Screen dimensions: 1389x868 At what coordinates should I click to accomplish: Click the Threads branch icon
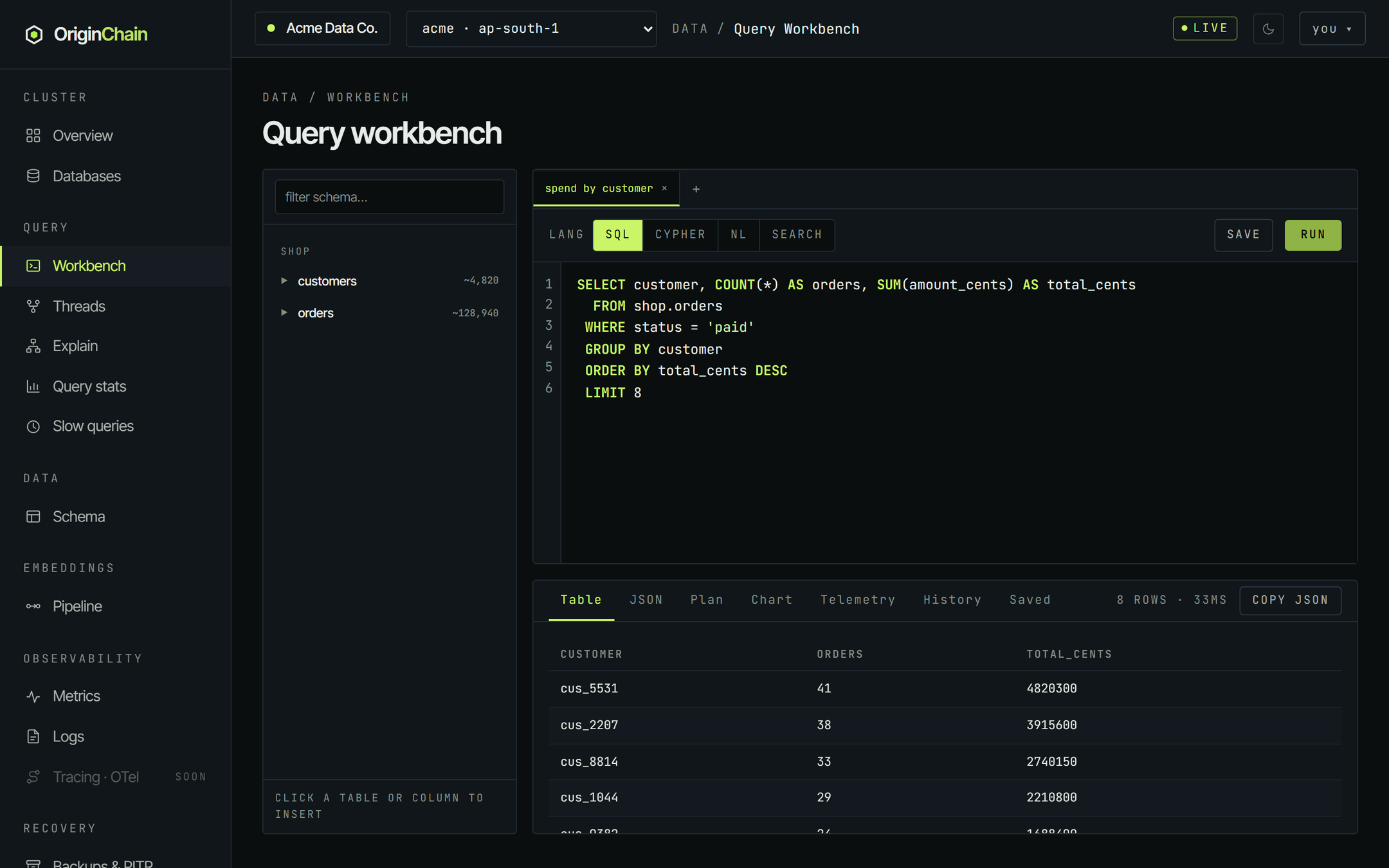[33, 306]
